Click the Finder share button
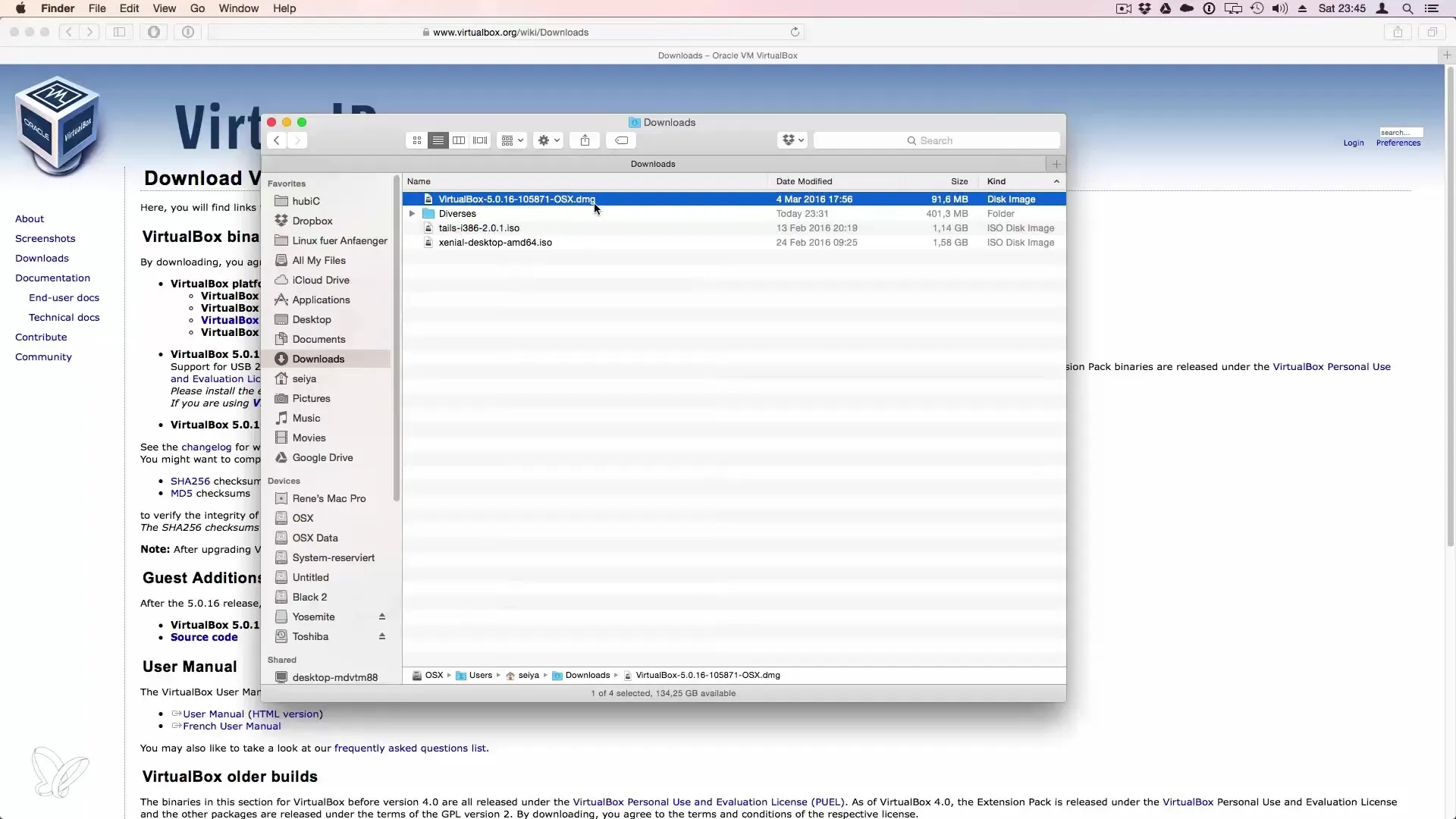 (585, 140)
